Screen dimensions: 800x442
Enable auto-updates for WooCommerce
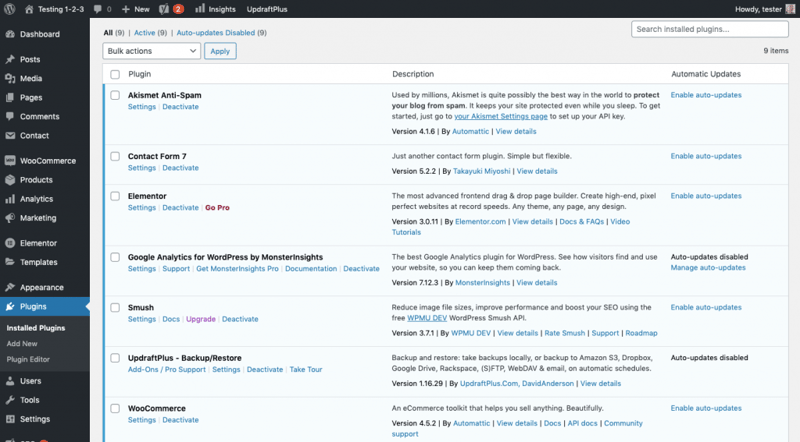coord(706,408)
